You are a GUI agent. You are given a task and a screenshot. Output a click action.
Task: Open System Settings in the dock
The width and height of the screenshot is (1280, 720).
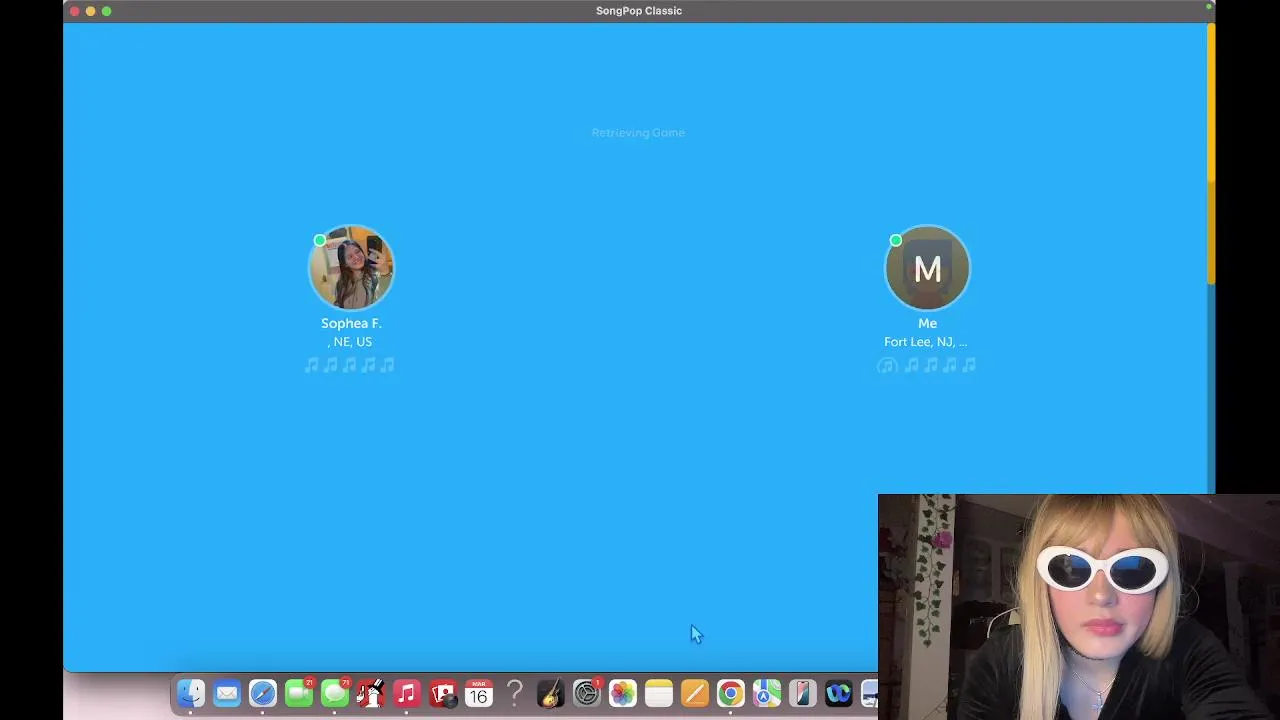(587, 693)
